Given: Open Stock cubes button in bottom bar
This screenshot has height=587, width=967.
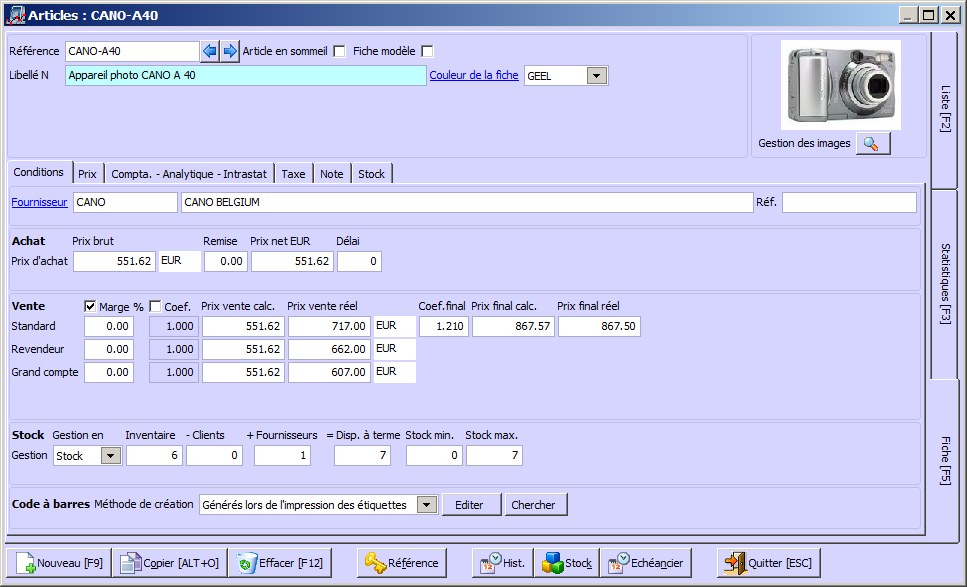Looking at the screenshot, I should pos(567,563).
